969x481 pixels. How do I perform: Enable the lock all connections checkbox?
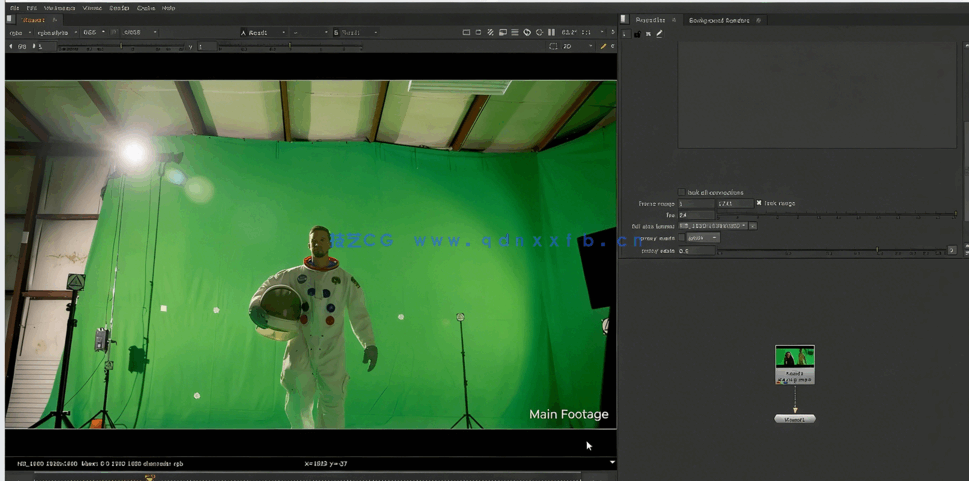(x=682, y=192)
